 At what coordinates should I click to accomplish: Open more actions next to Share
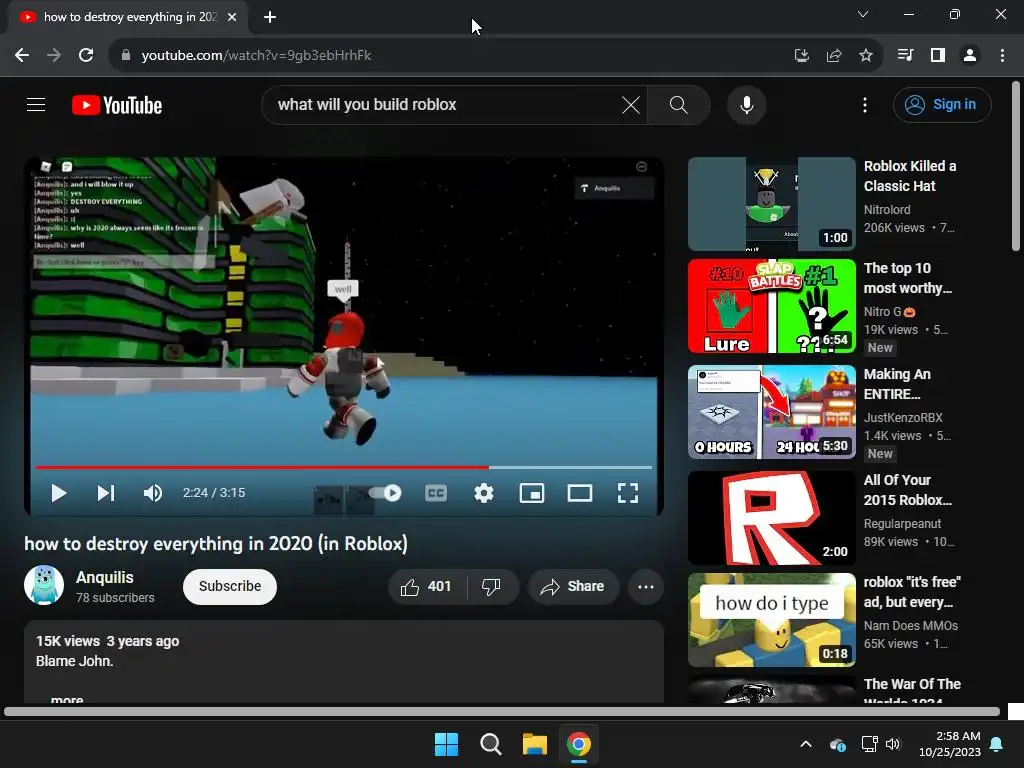(x=646, y=586)
